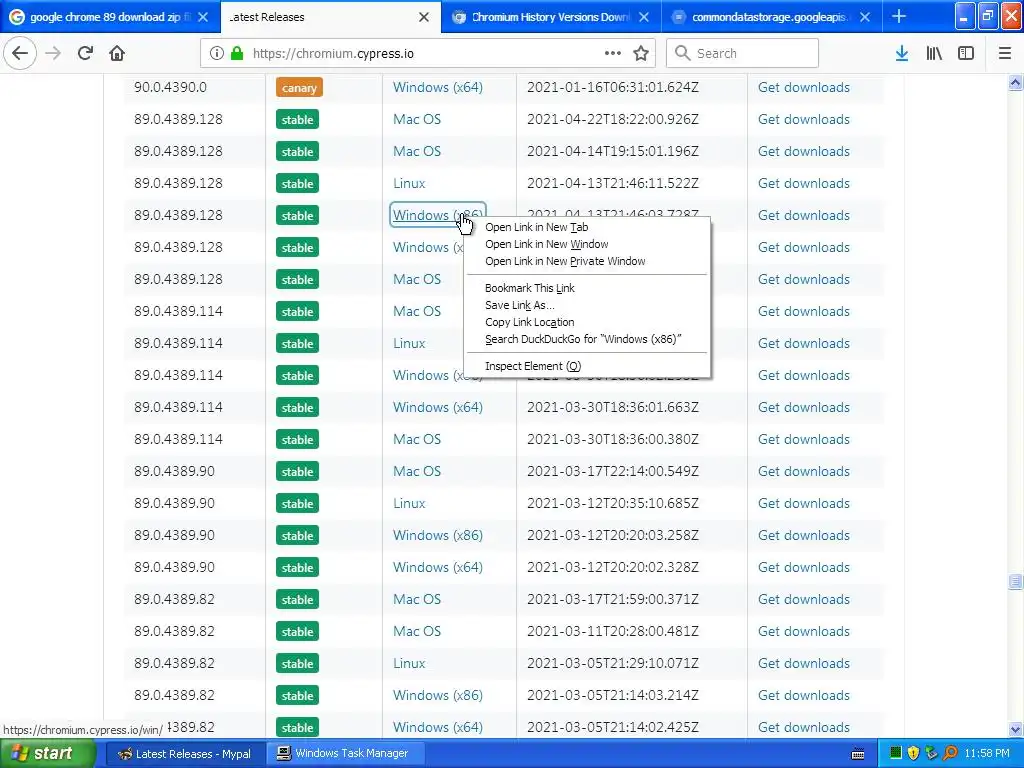Viewport: 1024px width, 768px height.
Task: Click the scrollbar down arrow
Action: (1015, 729)
